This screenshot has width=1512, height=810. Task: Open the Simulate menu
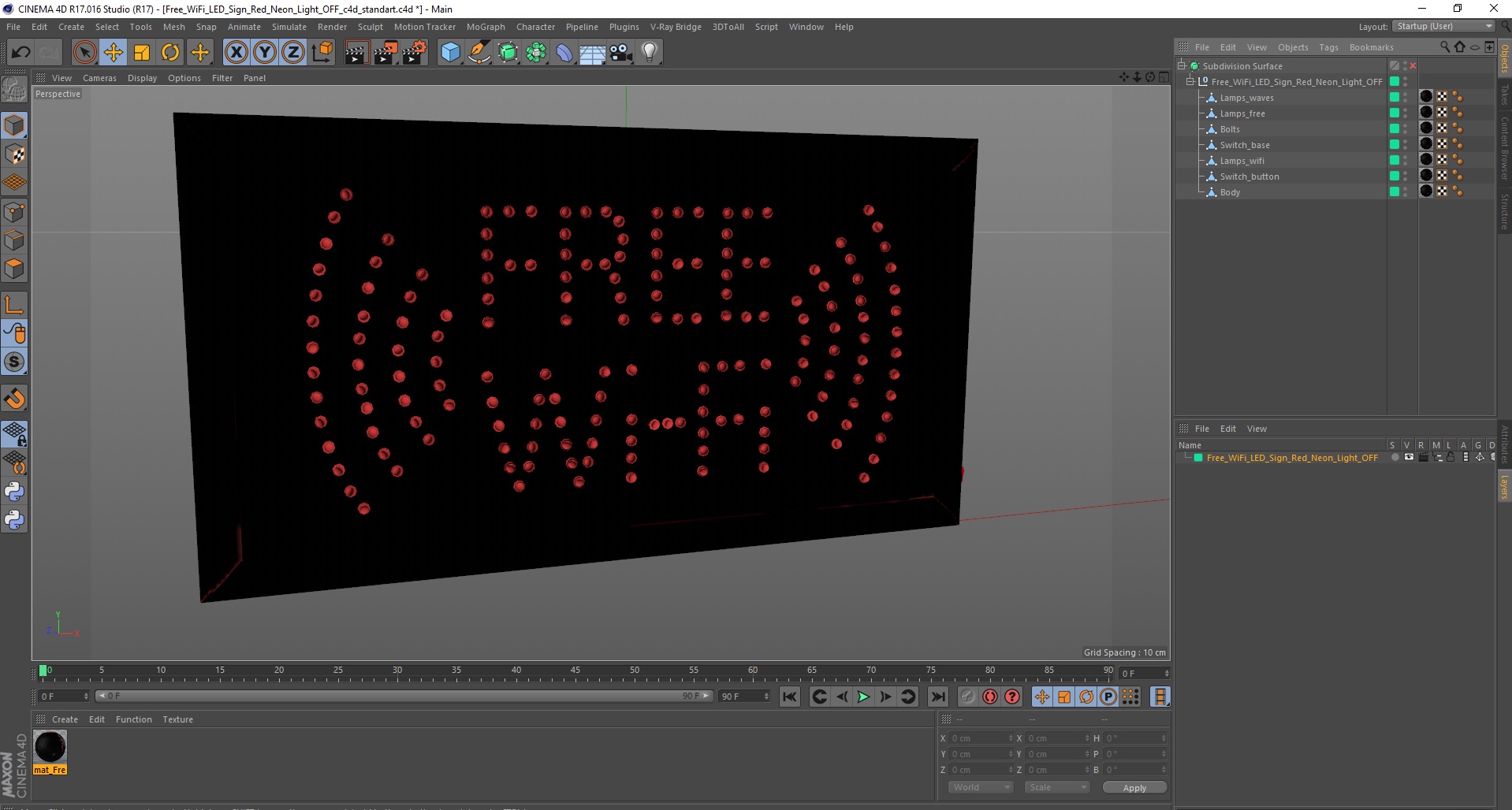click(289, 27)
